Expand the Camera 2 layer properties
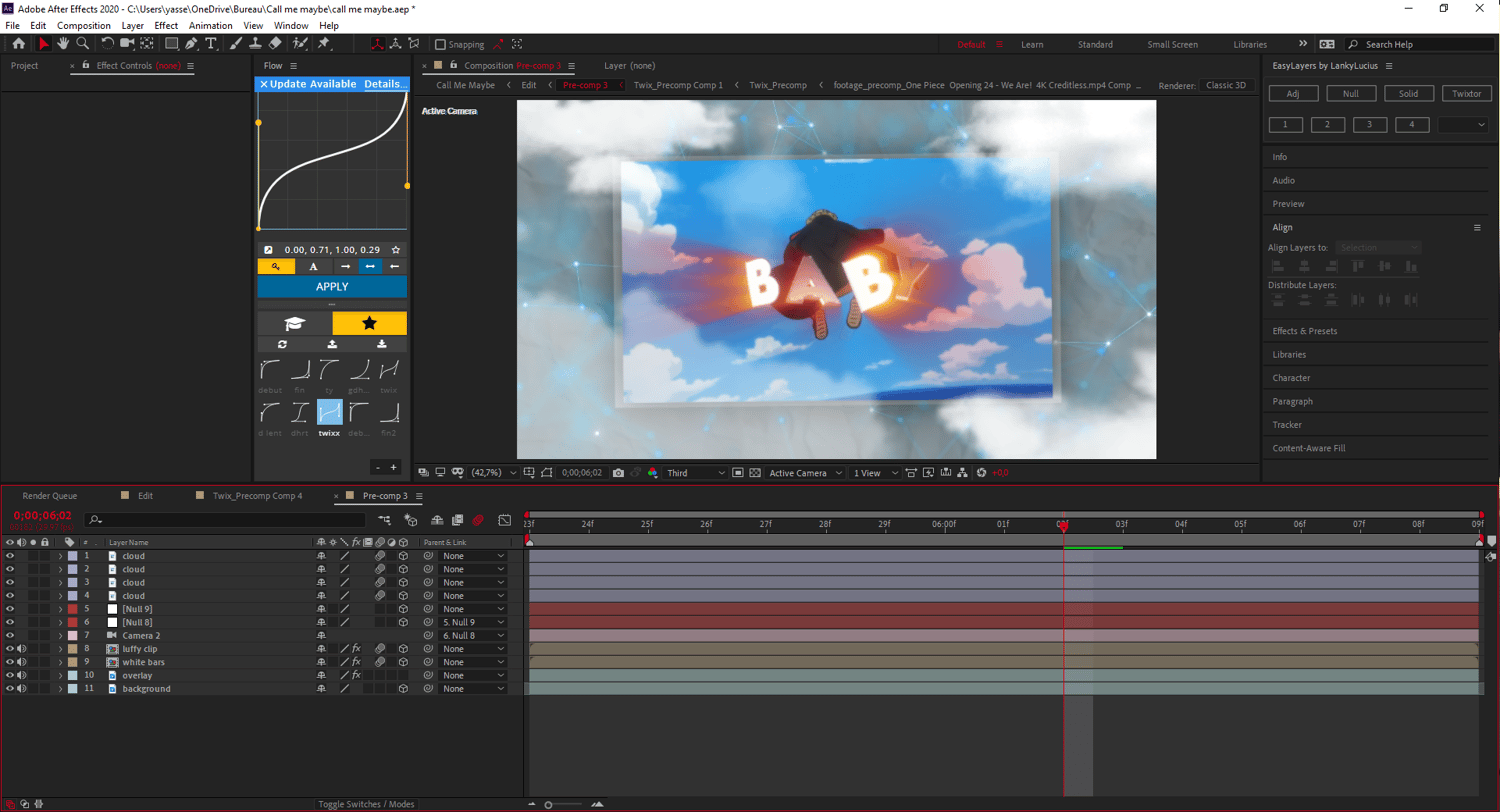 coord(60,635)
